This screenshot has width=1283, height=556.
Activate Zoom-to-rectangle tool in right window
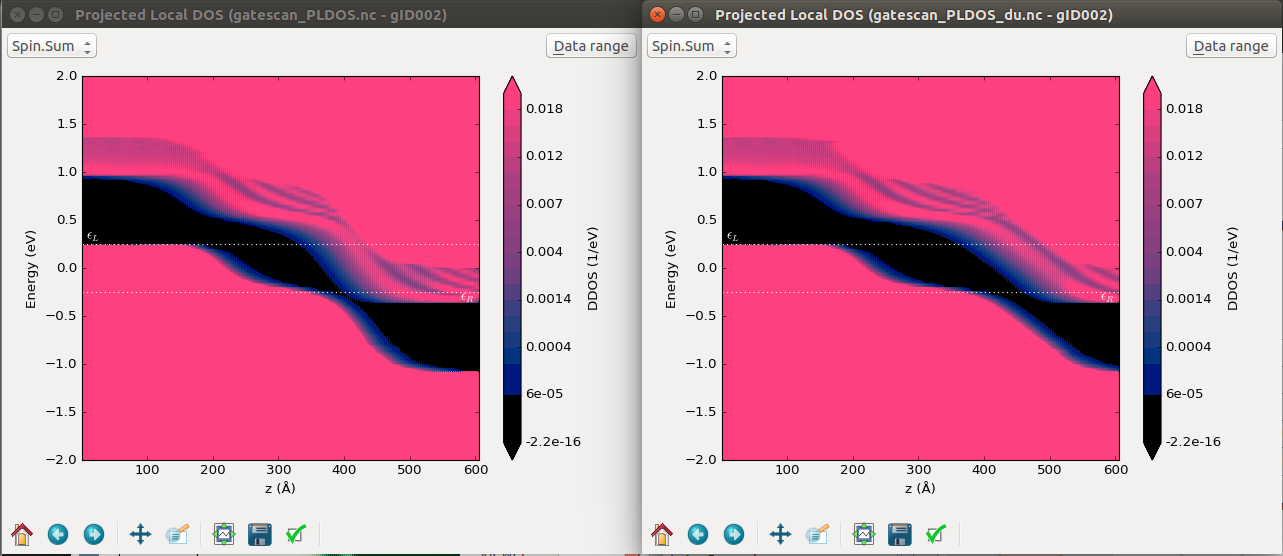click(x=817, y=534)
